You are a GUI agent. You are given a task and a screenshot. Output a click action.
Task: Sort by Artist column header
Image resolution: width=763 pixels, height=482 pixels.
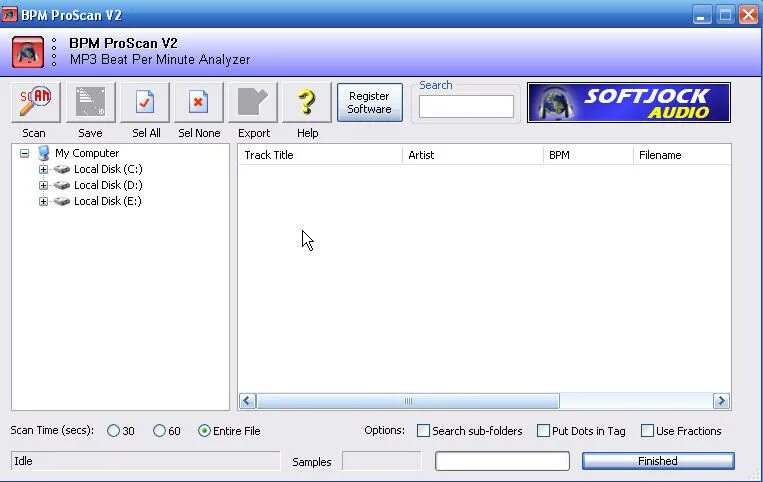tap(472, 155)
